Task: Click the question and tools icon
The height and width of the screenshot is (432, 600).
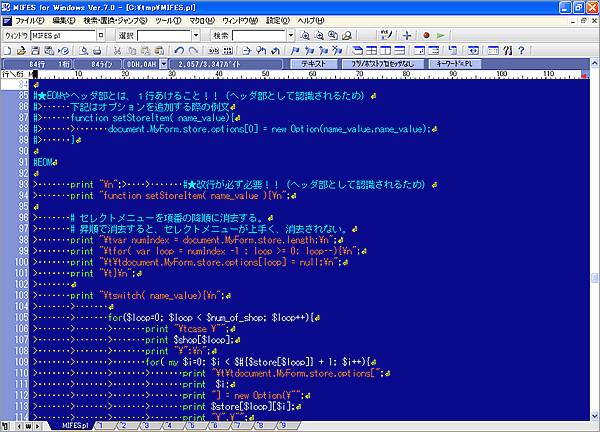Action: (x=507, y=51)
